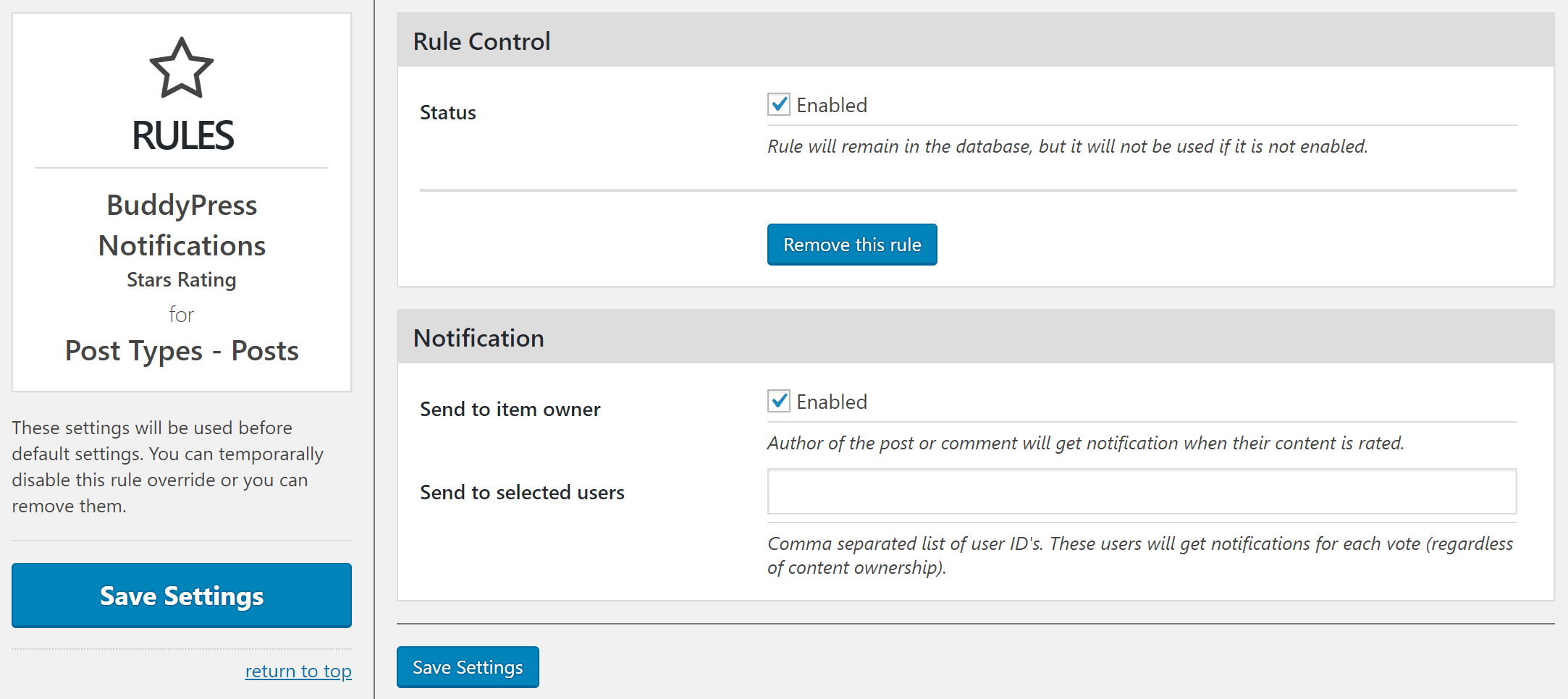Click the BuddyPress Notifications title text

click(x=182, y=225)
